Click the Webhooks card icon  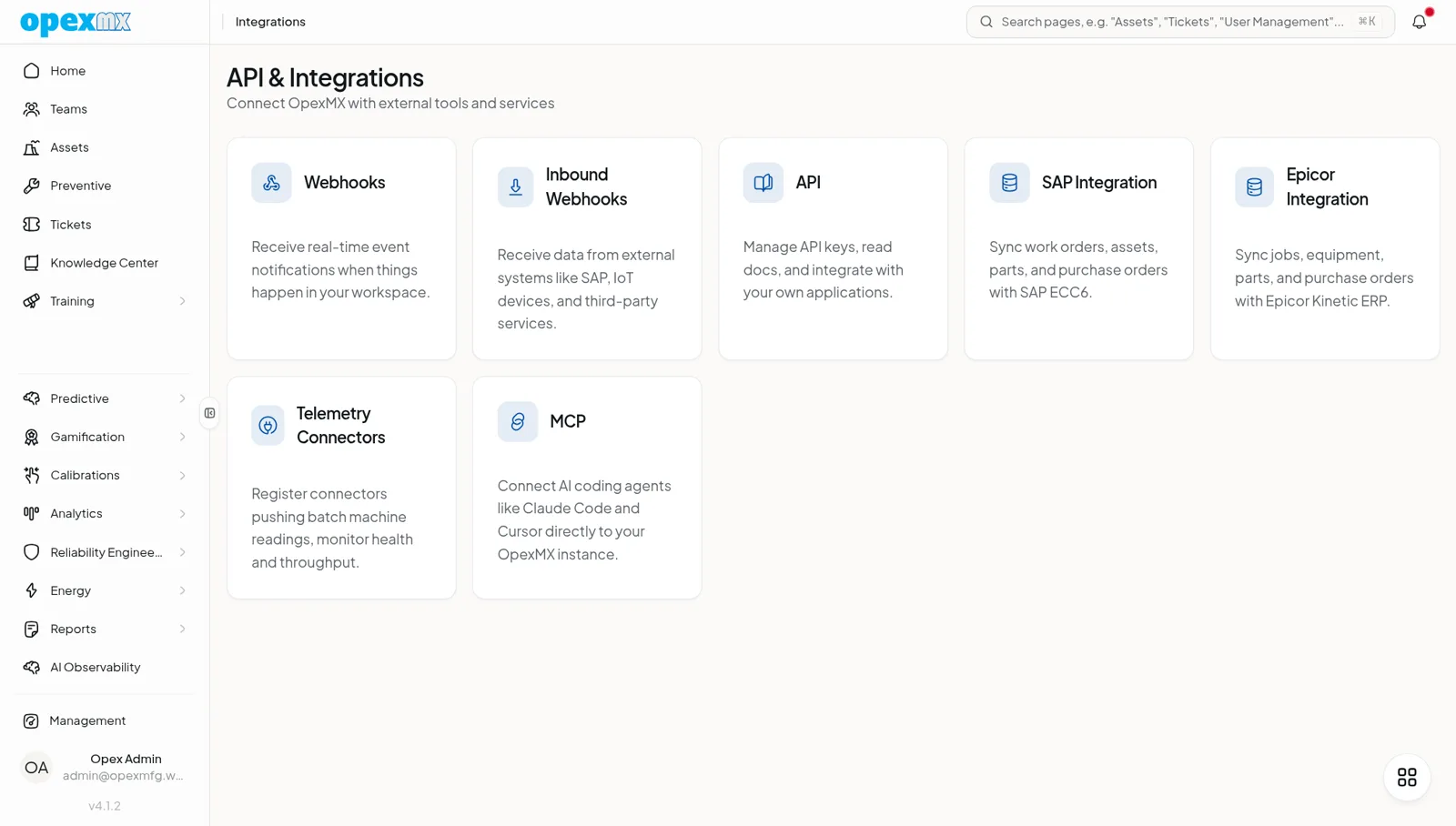[x=271, y=183]
